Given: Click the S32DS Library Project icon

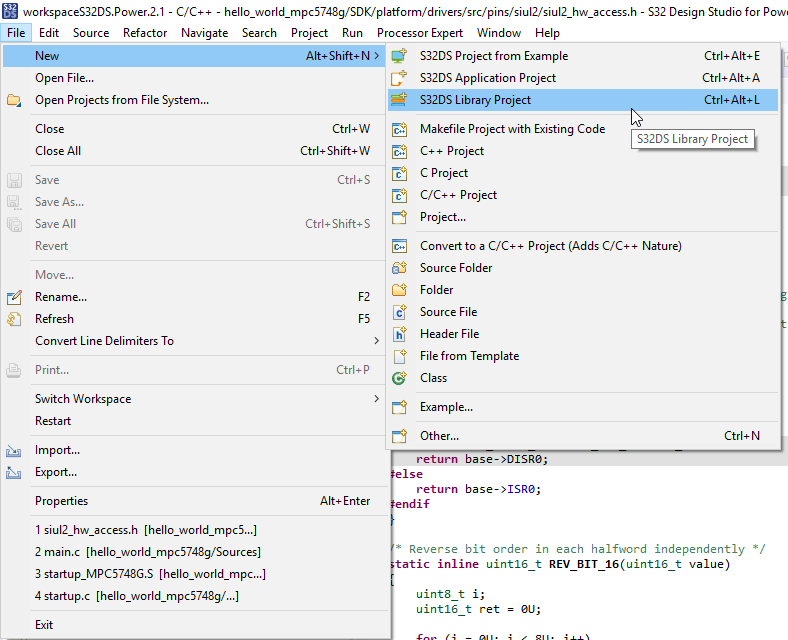Looking at the screenshot, I should tap(399, 100).
